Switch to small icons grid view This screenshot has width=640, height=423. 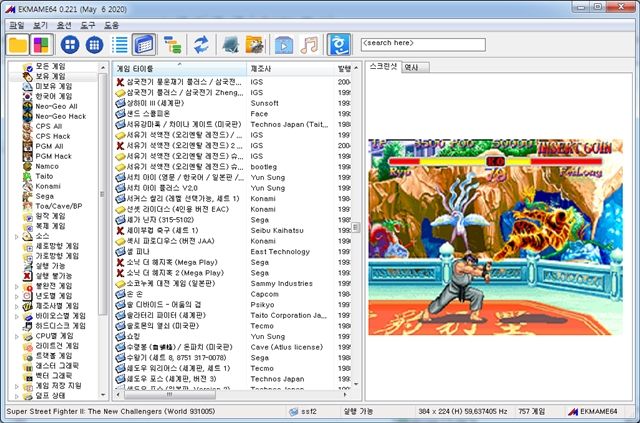pyautogui.click(x=94, y=45)
